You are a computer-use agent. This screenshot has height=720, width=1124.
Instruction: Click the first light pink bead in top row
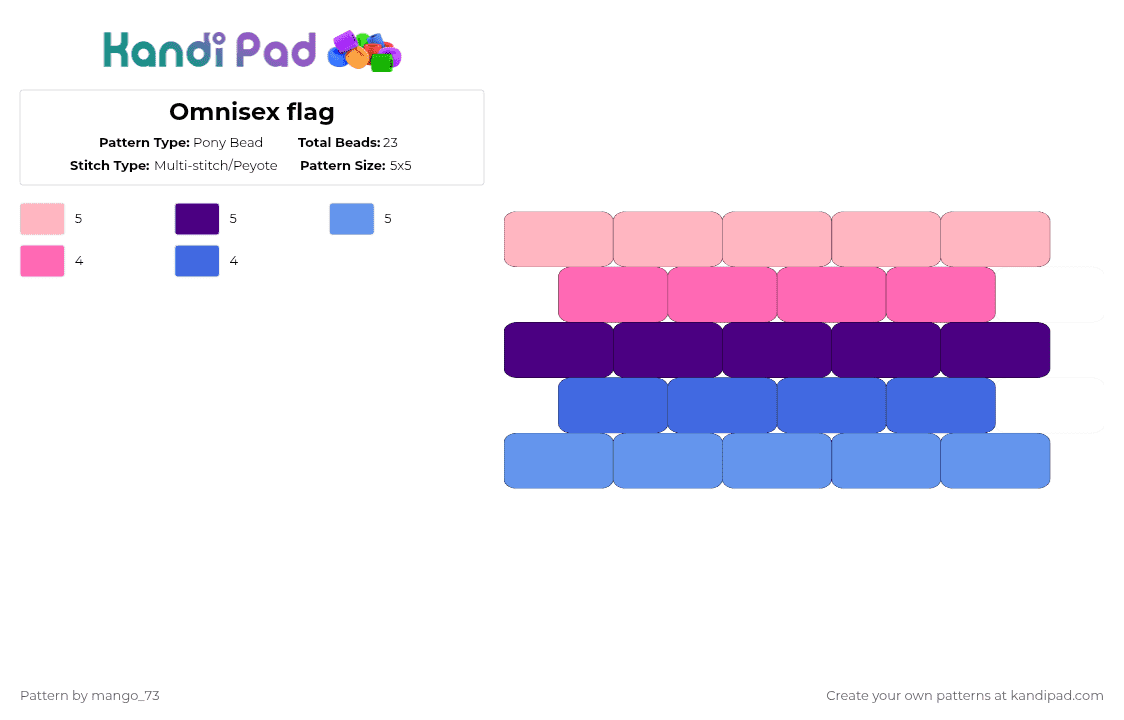click(558, 239)
